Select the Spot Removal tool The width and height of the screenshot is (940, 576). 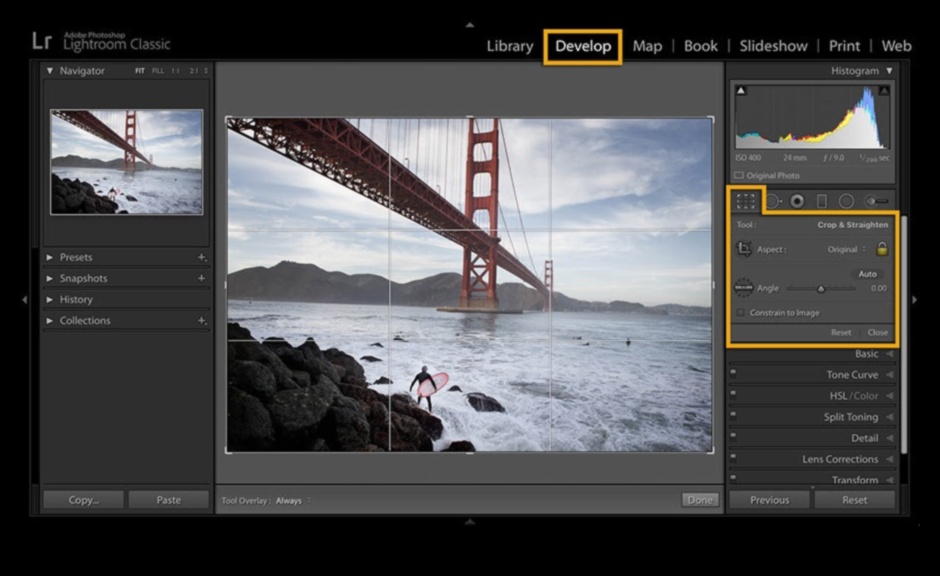click(772, 201)
